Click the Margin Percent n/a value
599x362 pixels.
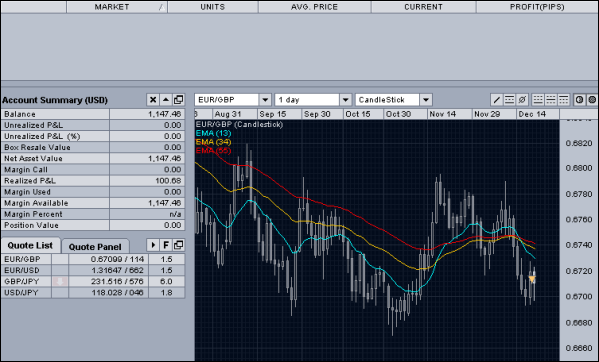pos(175,214)
